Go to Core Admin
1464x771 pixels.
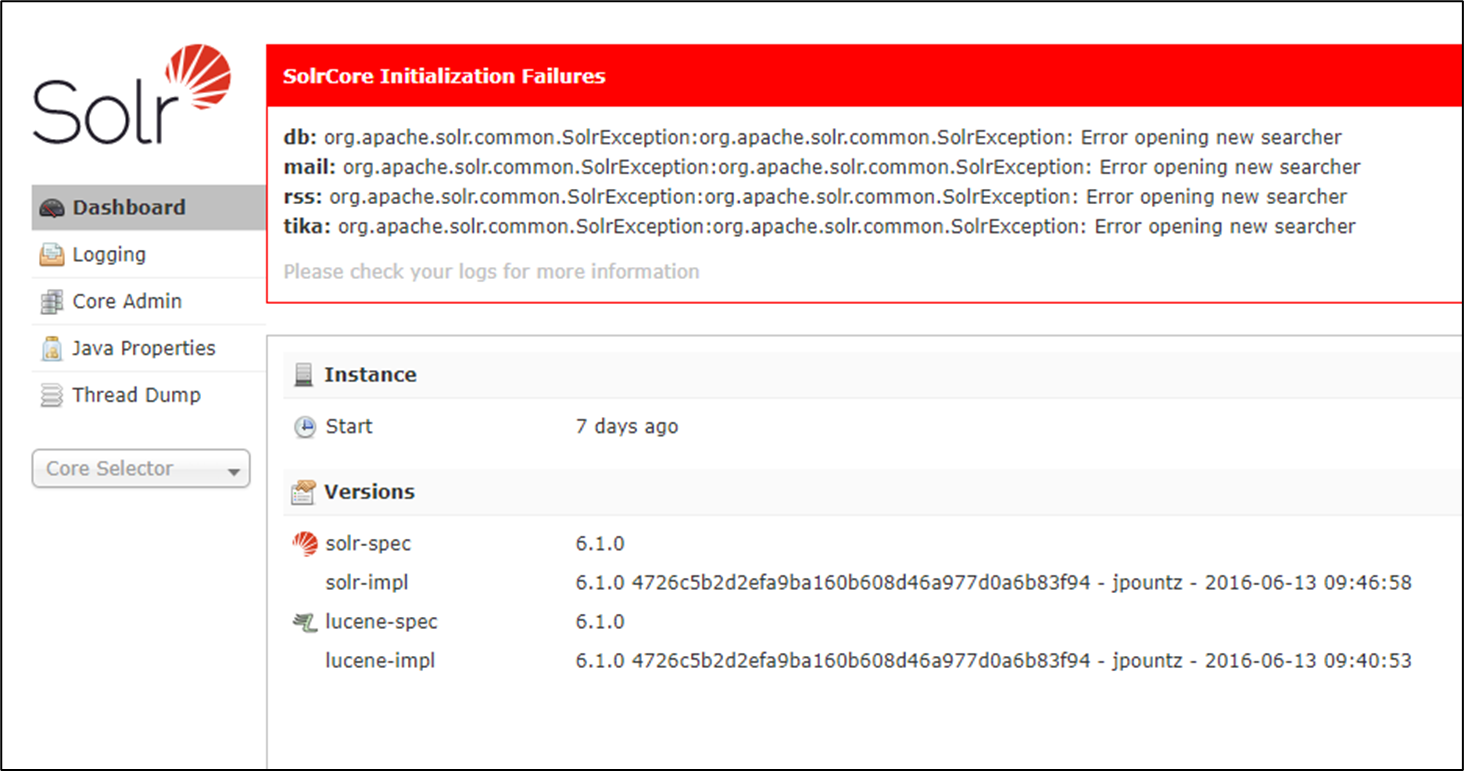[x=149, y=302]
